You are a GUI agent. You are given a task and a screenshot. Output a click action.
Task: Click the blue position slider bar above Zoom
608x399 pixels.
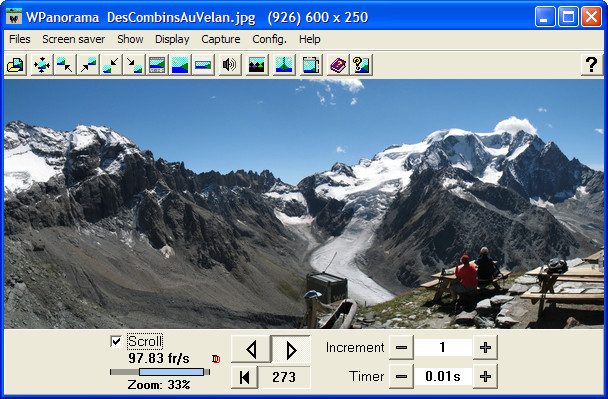pos(171,372)
